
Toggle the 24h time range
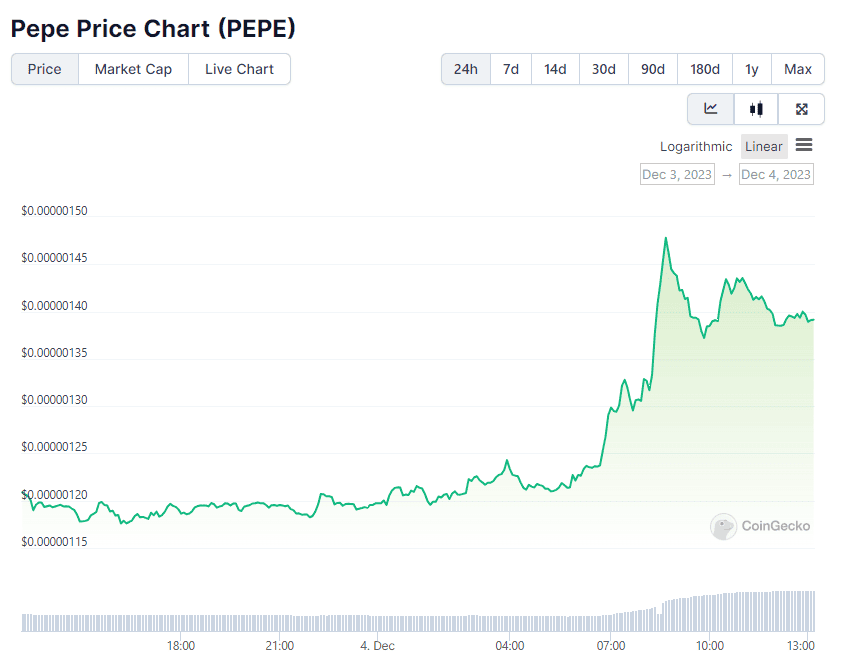[x=465, y=69]
